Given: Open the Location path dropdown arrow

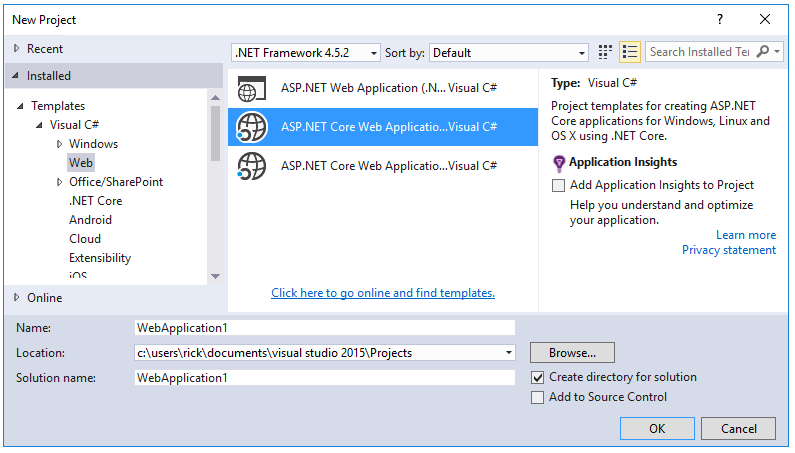Looking at the screenshot, I should pos(509,353).
